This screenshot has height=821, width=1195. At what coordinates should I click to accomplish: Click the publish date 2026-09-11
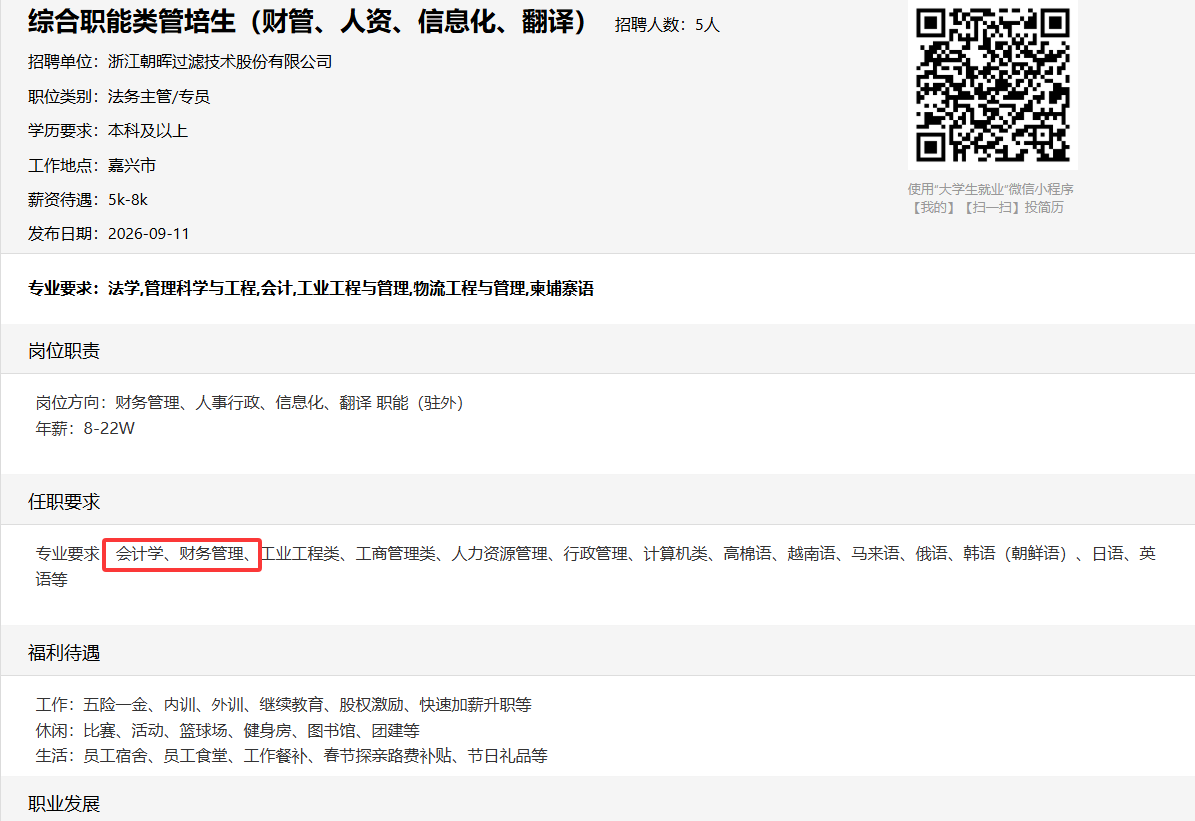149,234
